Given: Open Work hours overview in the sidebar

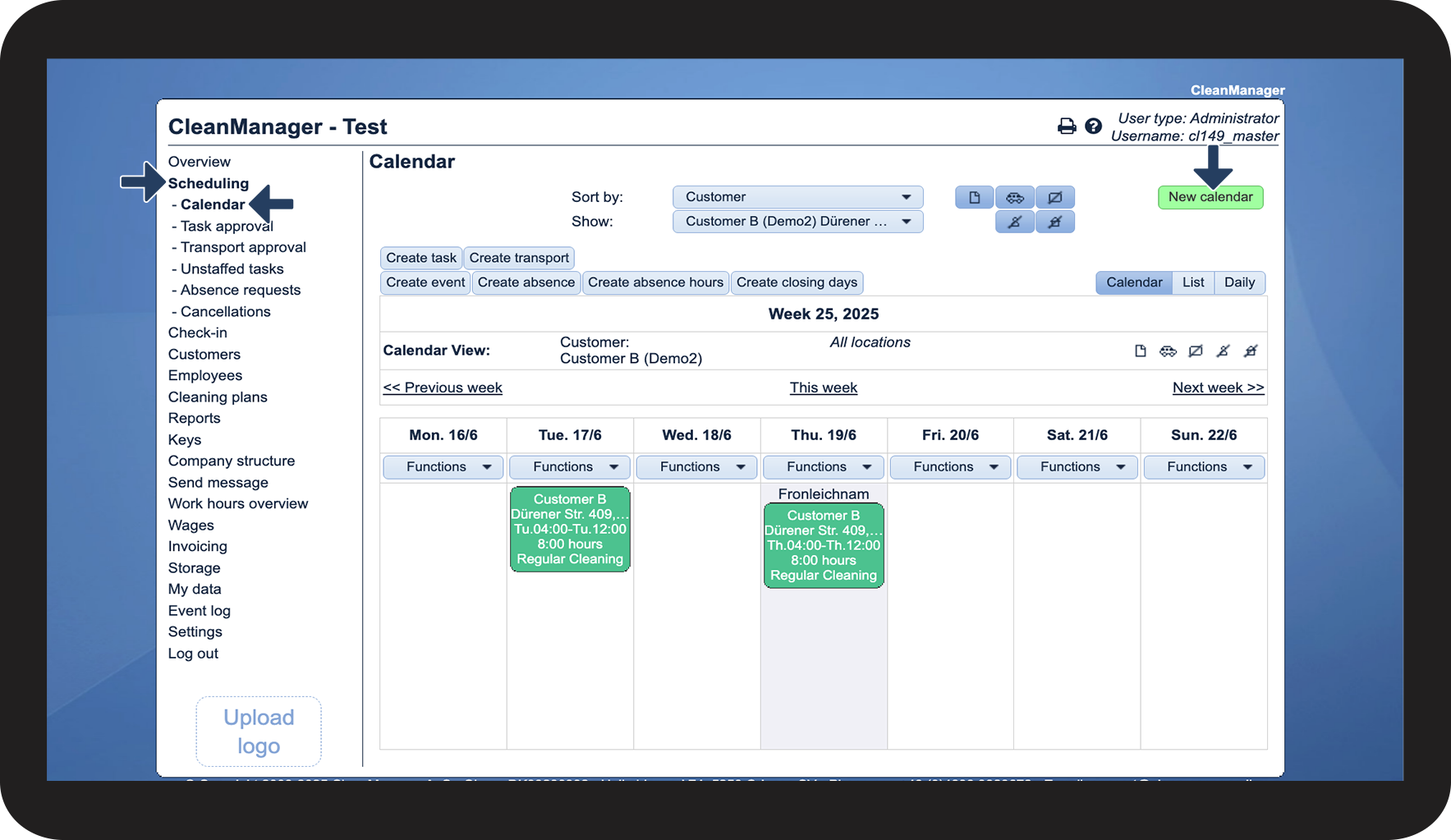Looking at the screenshot, I should coord(238,503).
